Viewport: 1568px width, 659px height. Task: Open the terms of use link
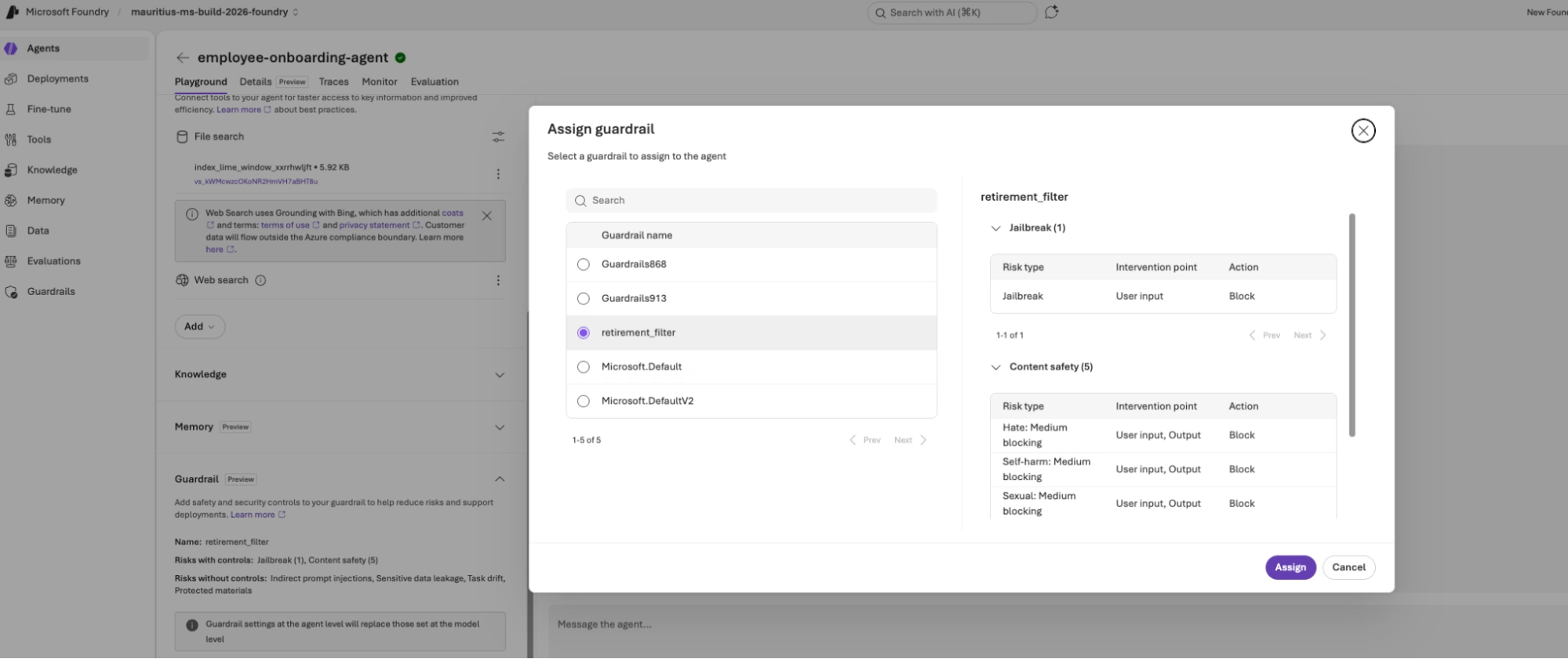[x=290, y=226]
